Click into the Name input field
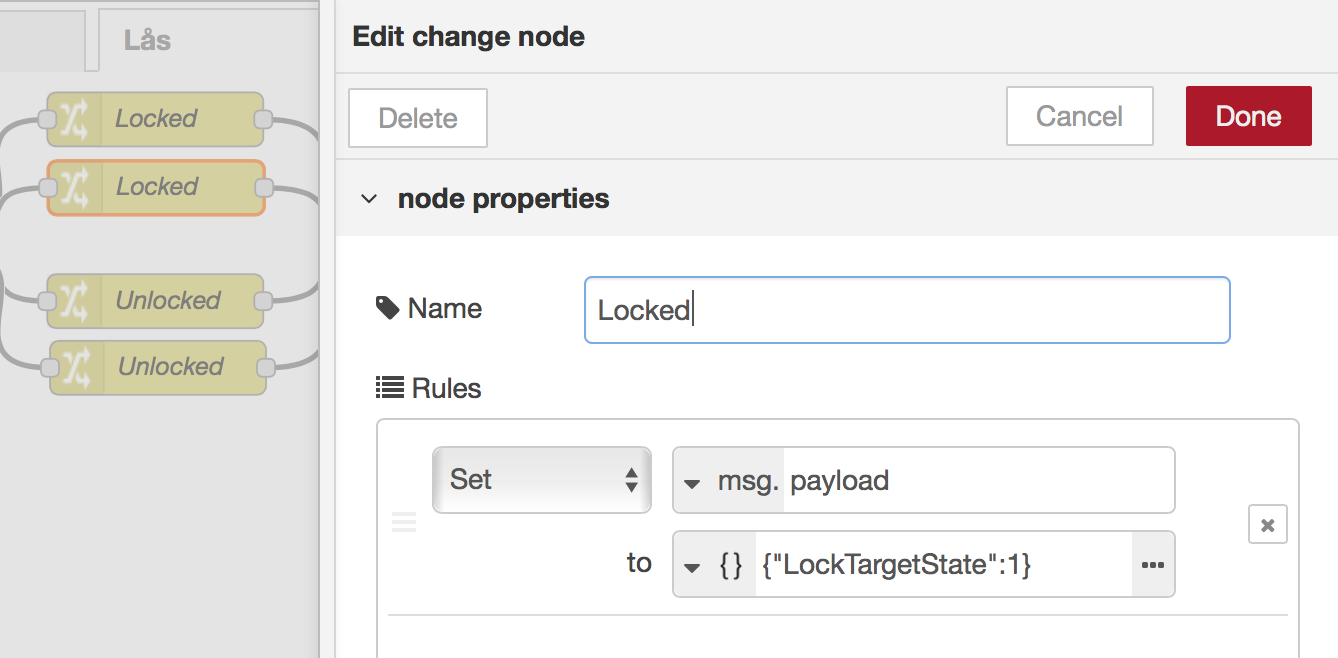Screen dimensions: 1338x658 [906, 310]
